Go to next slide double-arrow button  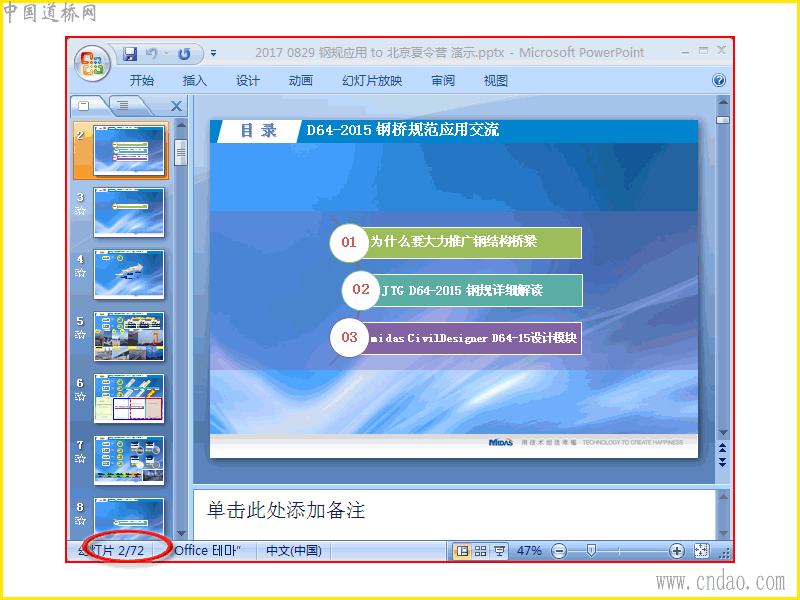point(723,462)
